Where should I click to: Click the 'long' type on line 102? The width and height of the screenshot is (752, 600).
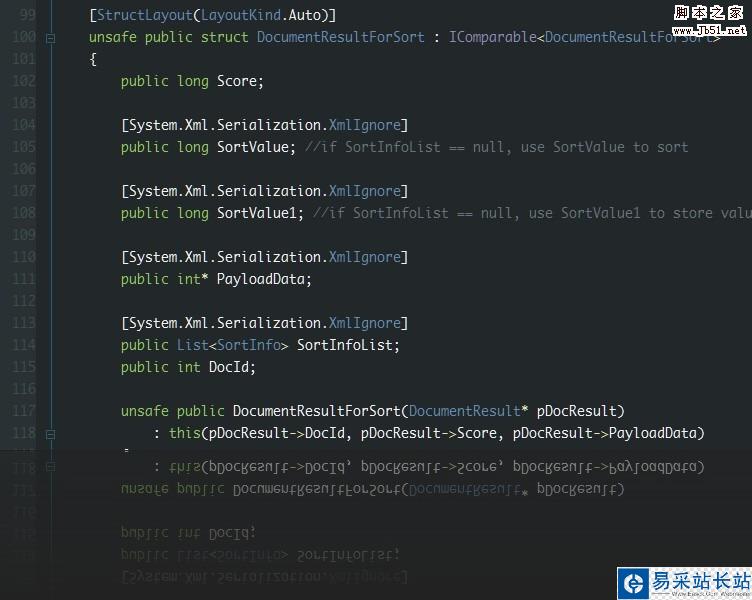click(193, 82)
